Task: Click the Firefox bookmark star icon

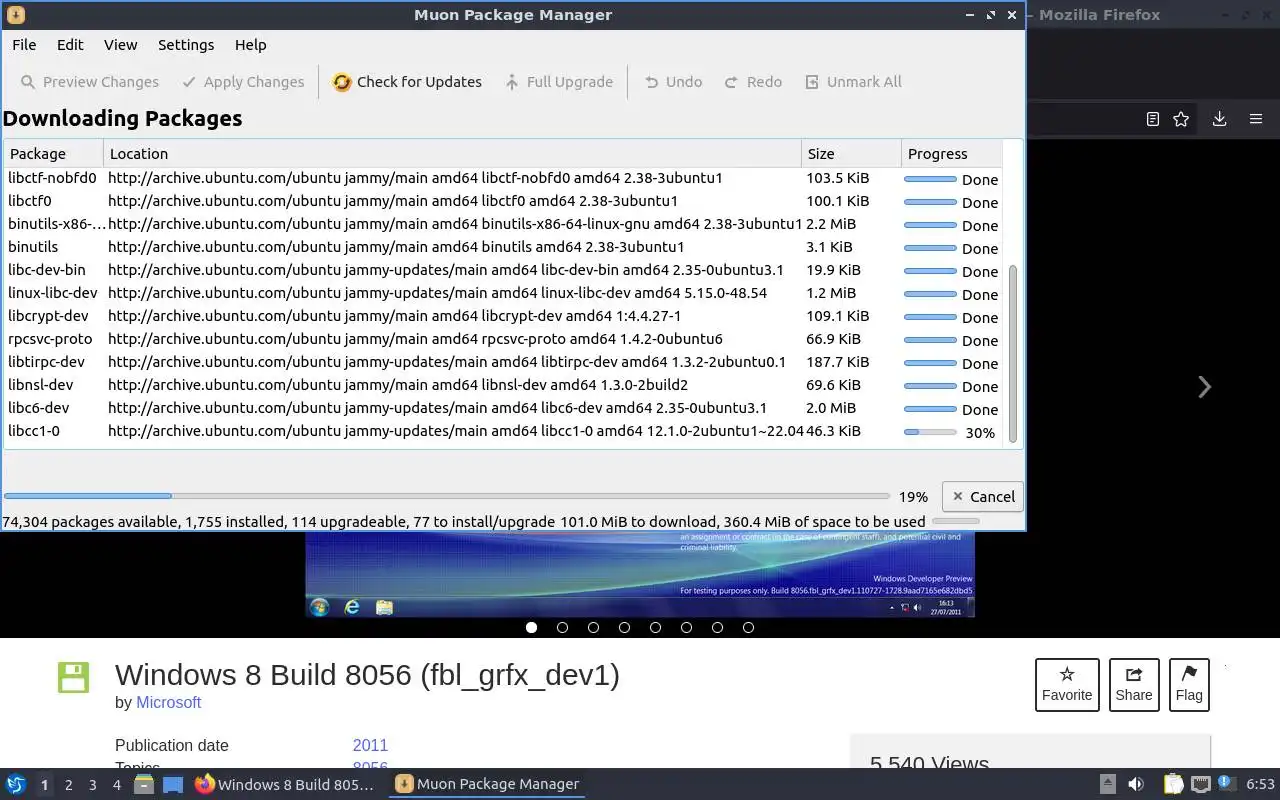Action: pyautogui.click(x=1181, y=119)
